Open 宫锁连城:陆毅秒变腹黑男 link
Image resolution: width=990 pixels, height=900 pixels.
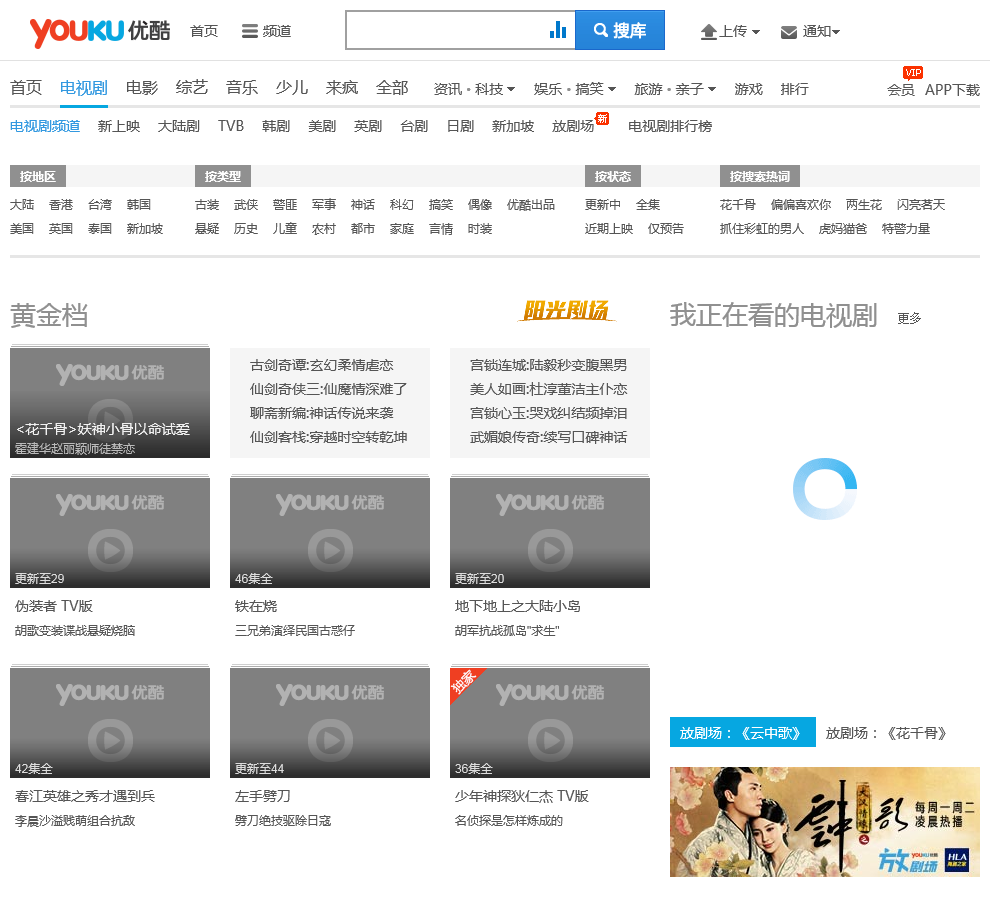[548, 365]
